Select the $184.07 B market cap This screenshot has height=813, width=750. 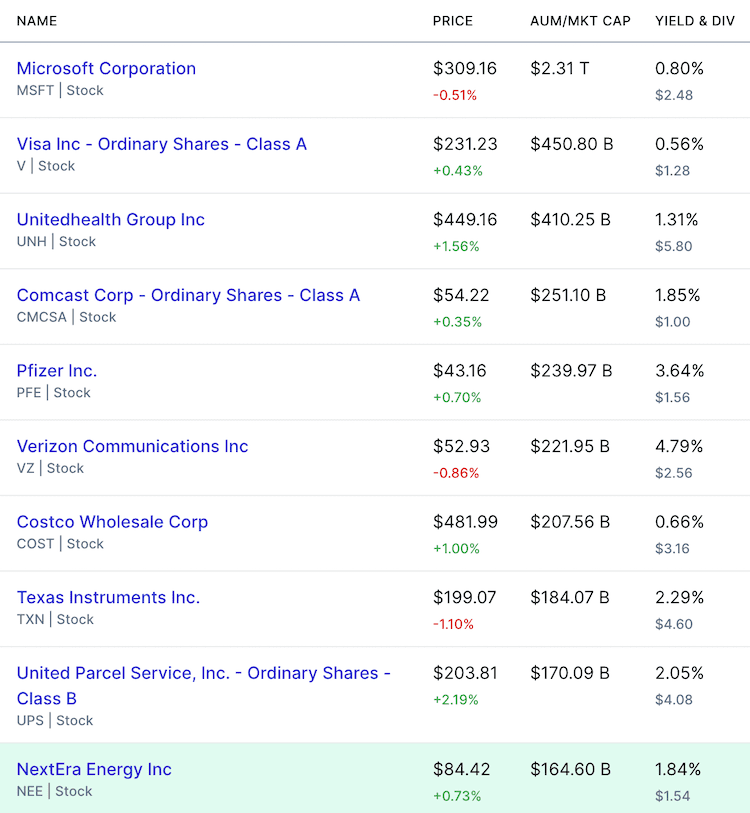click(570, 597)
